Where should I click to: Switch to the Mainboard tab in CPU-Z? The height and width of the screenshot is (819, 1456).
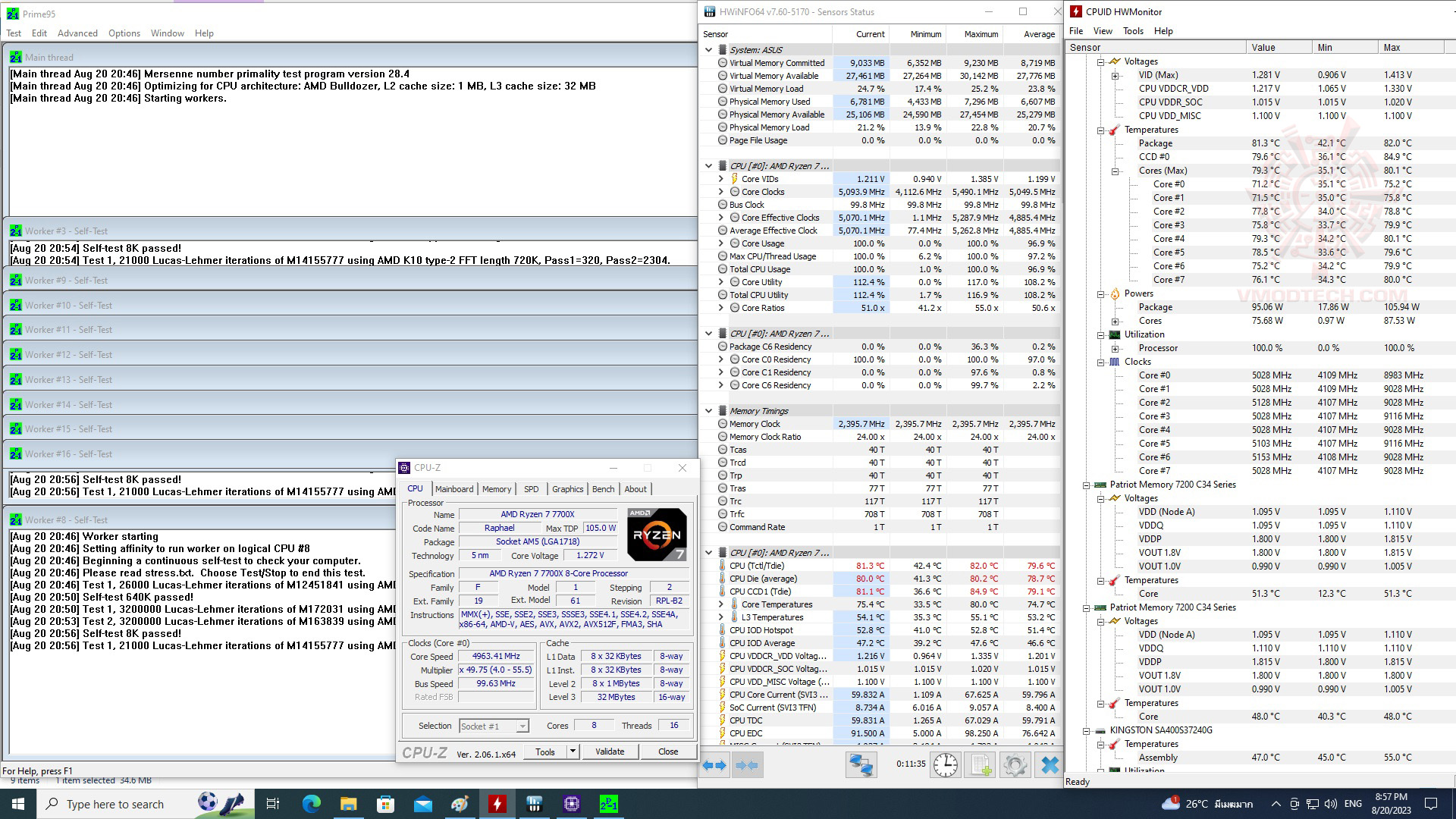tap(454, 489)
